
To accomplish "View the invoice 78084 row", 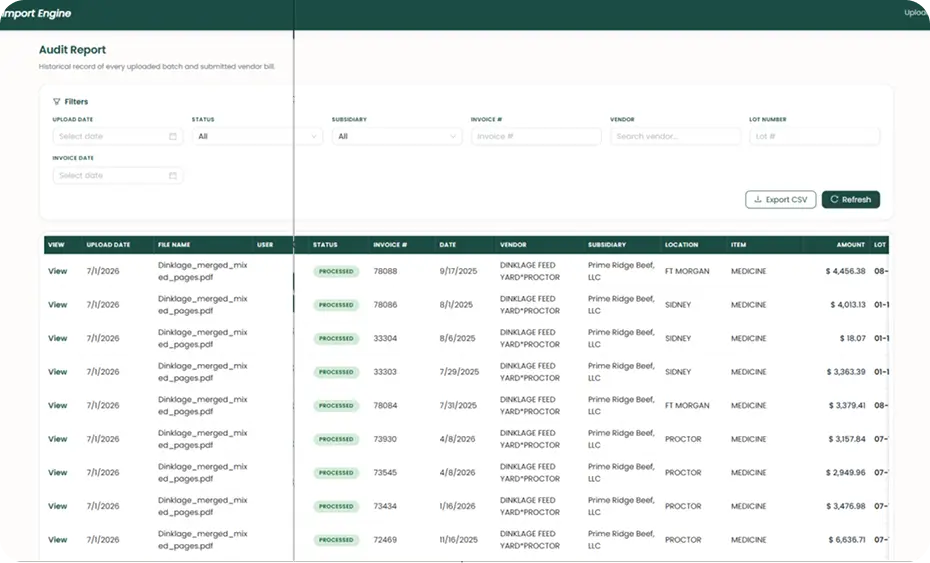I will click(58, 406).
